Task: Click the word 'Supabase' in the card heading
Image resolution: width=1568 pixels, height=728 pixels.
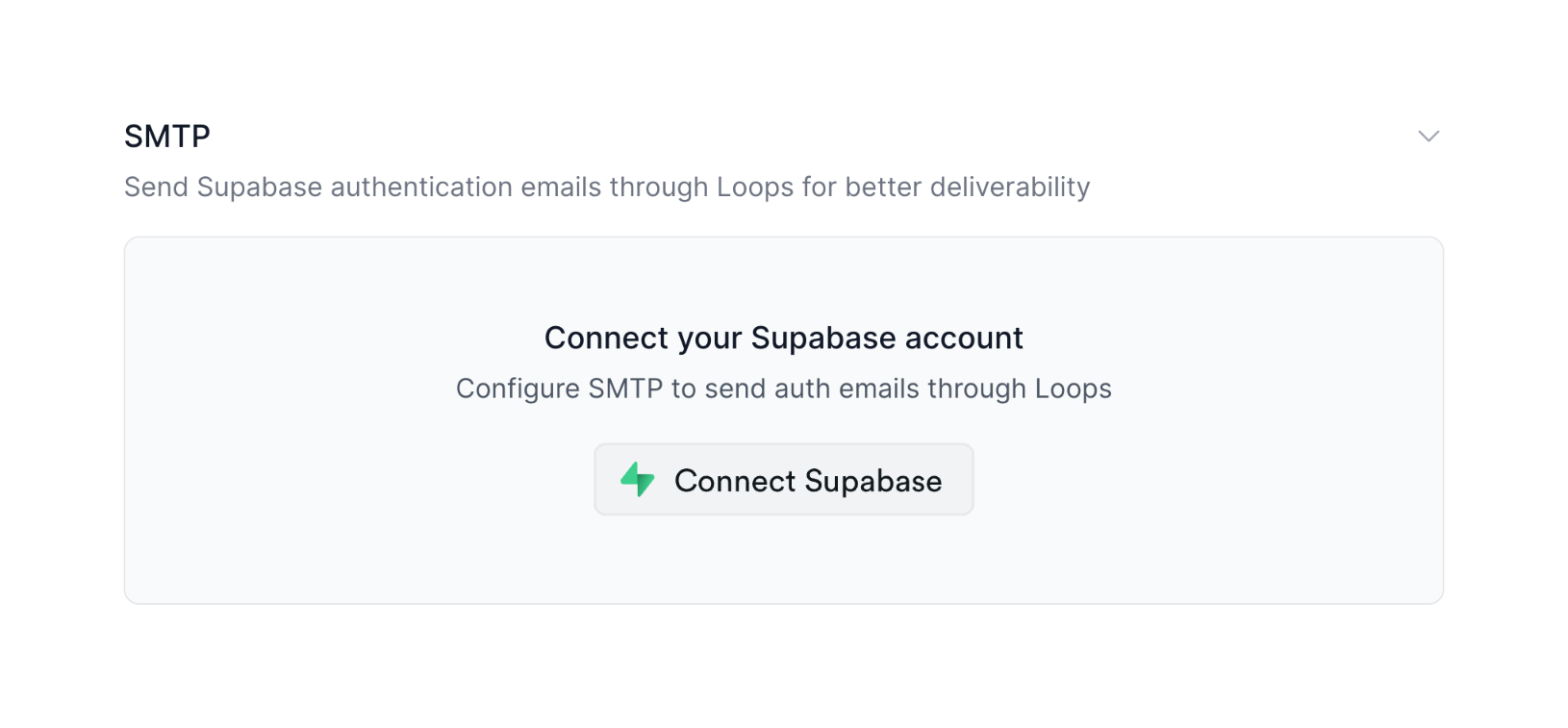Action: pyautogui.click(x=823, y=338)
